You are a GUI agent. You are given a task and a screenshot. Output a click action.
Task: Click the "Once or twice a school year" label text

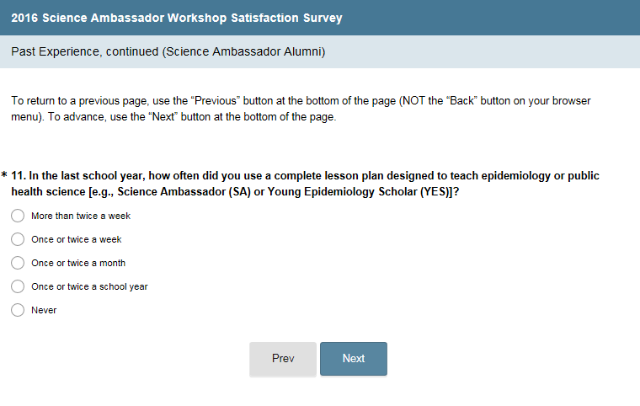point(90,287)
